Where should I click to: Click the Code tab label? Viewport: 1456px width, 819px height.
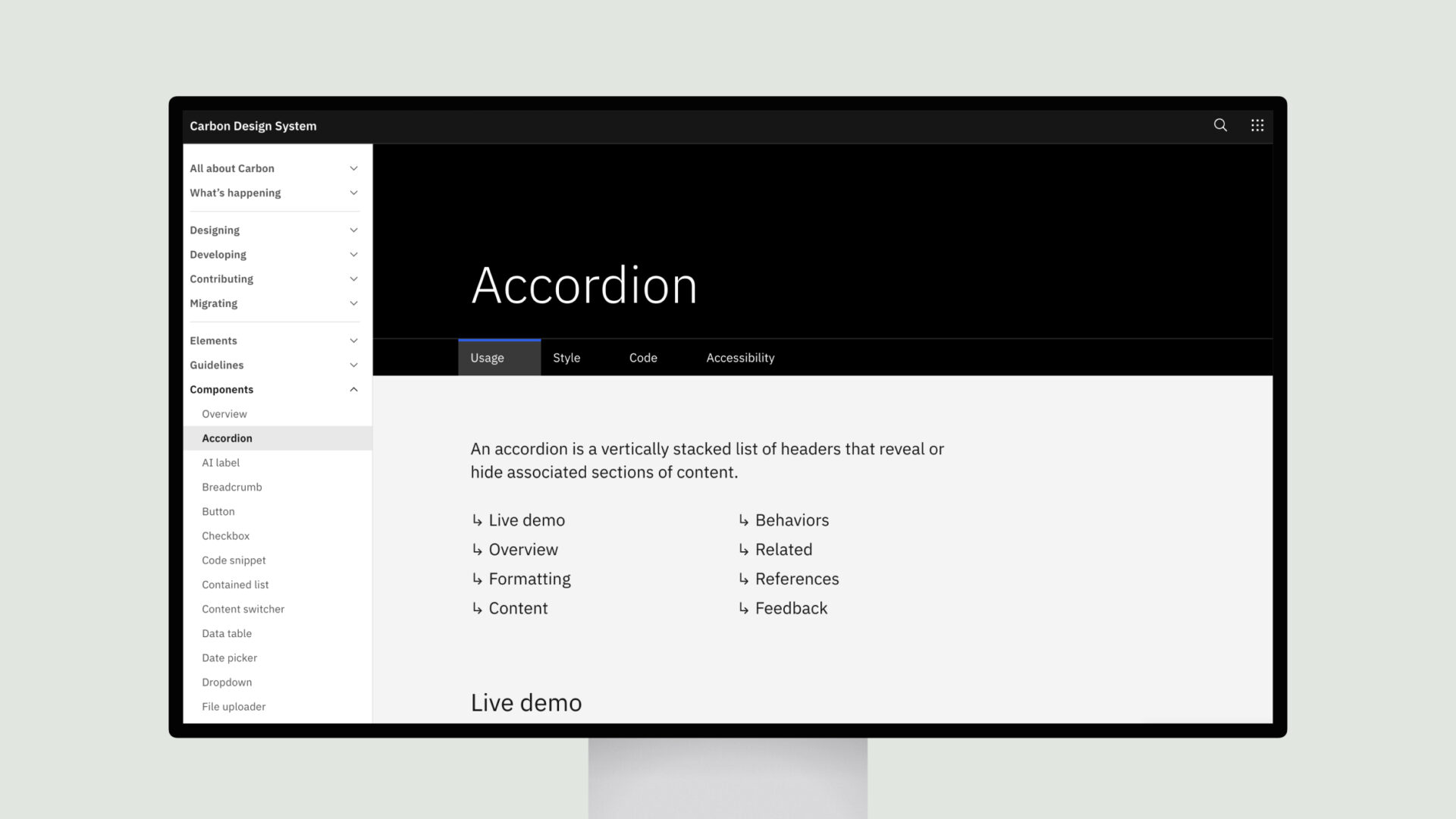coord(643,357)
